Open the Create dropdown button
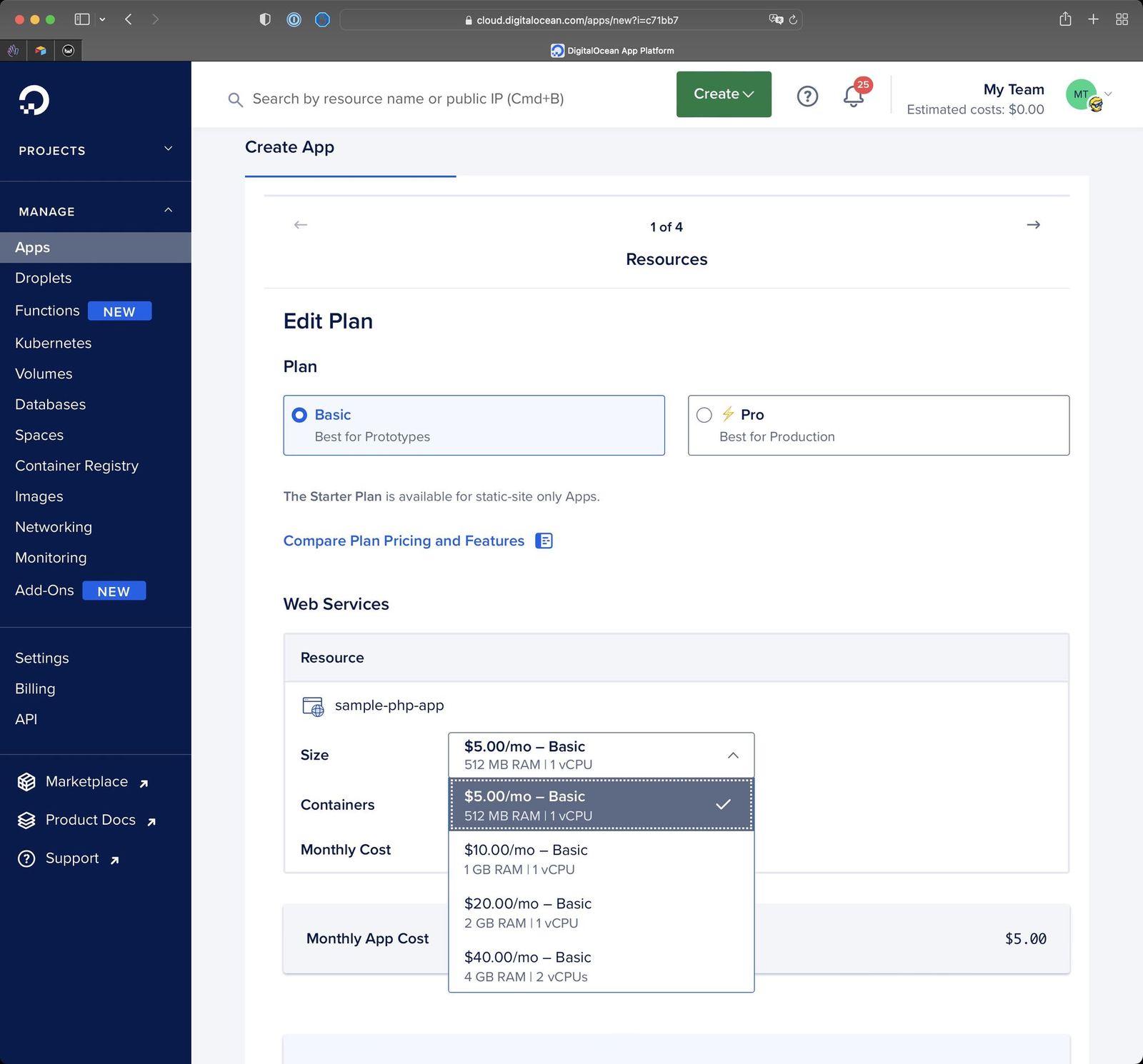 click(x=723, y=94)
